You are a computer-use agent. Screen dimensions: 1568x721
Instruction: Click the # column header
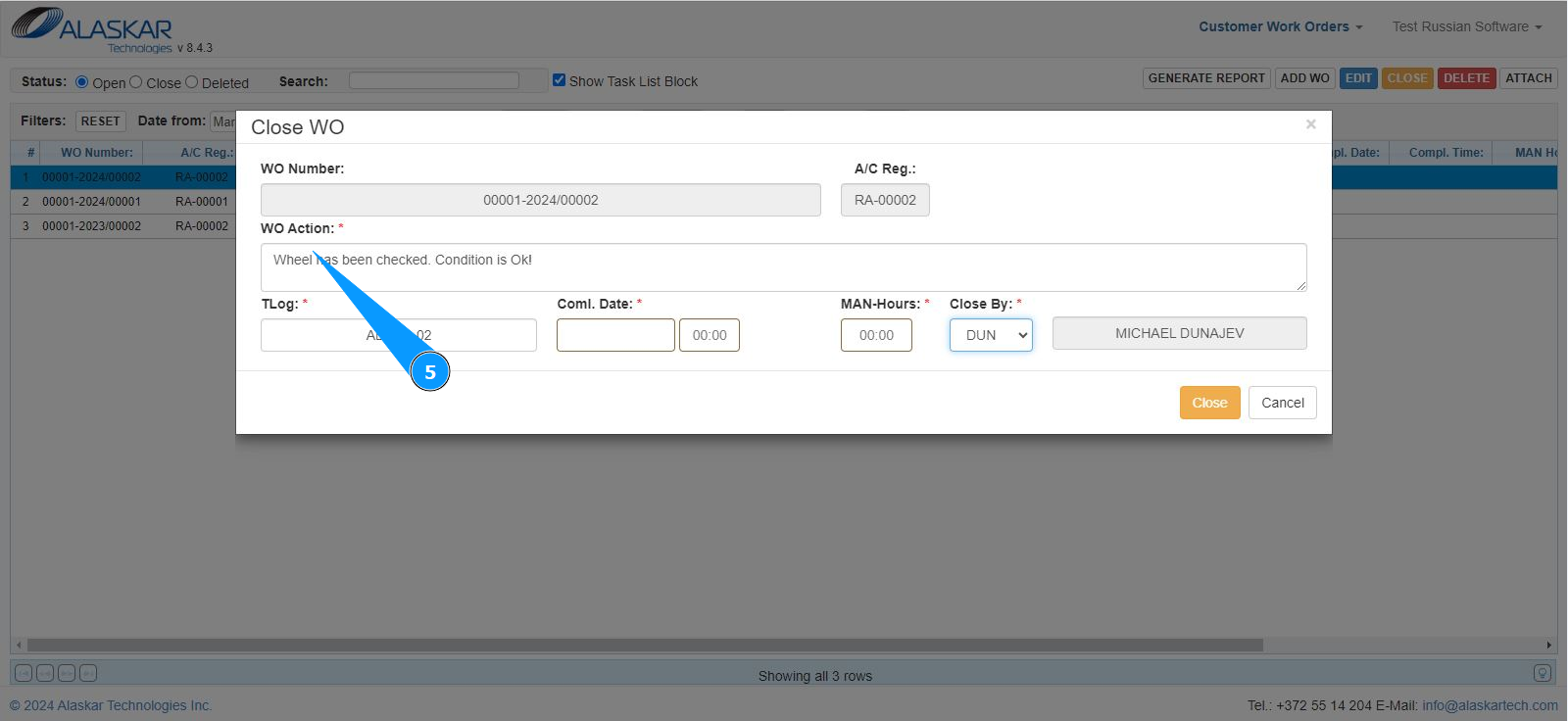(30, 153)
